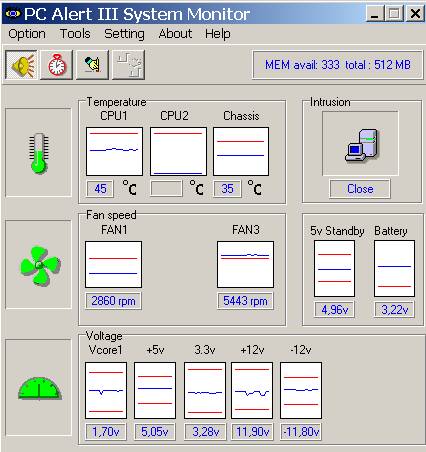This screenshot has height=452, width=426.
Task: Click the 5443 rpm fan reading
Action: coord(245,301)
